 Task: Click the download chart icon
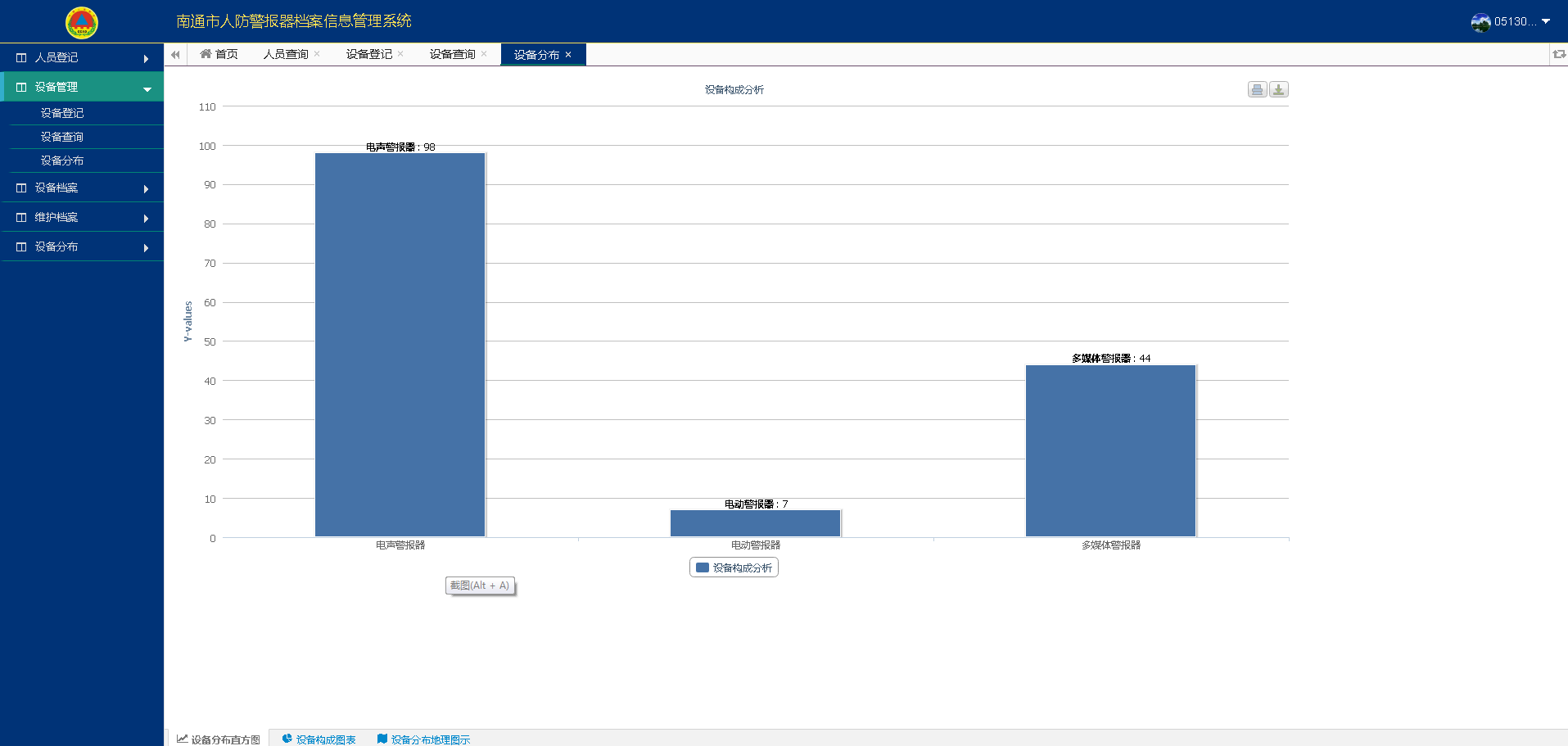pyautogui.click(x=1278, y=90)
